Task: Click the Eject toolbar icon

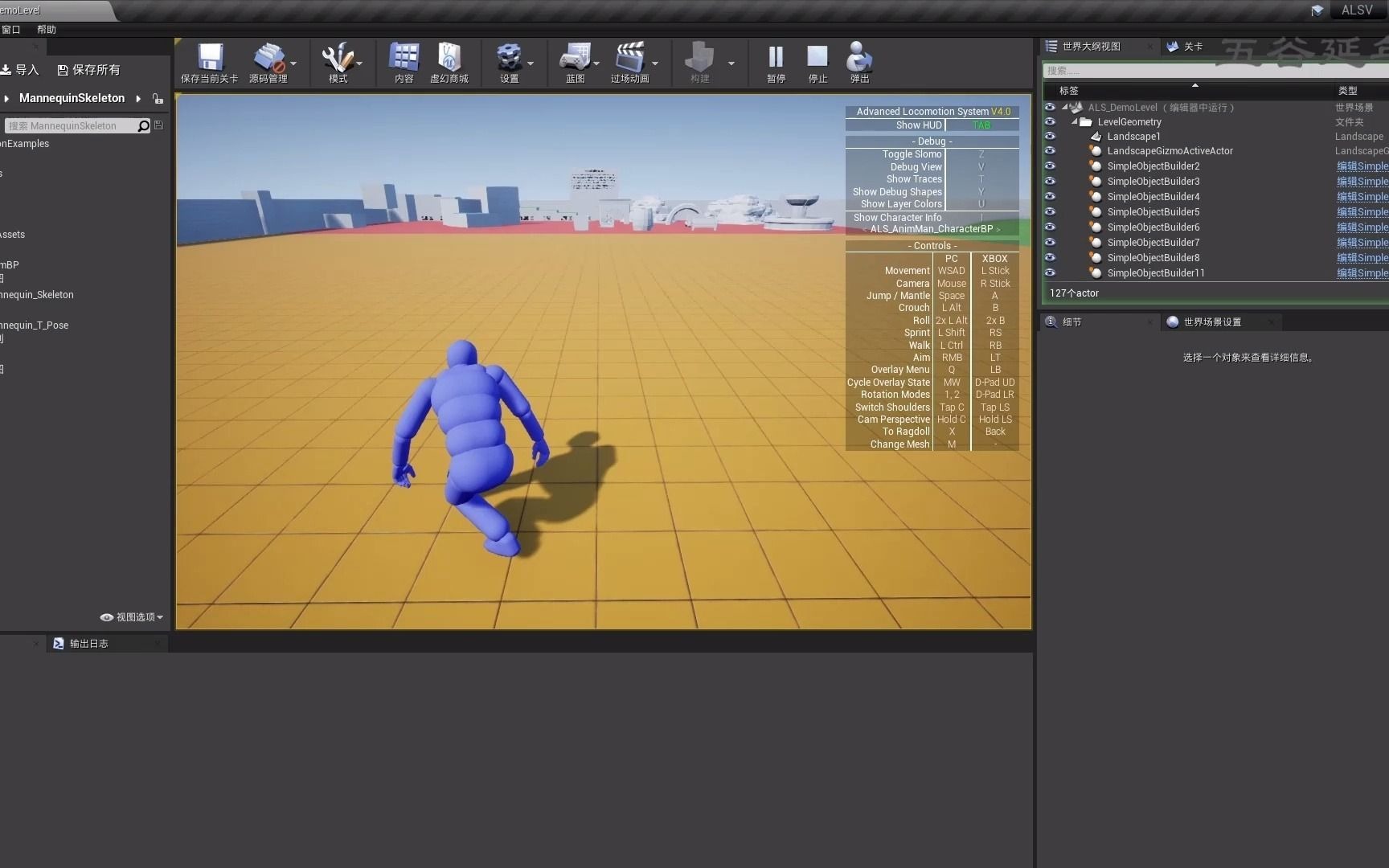Action: 859,57
